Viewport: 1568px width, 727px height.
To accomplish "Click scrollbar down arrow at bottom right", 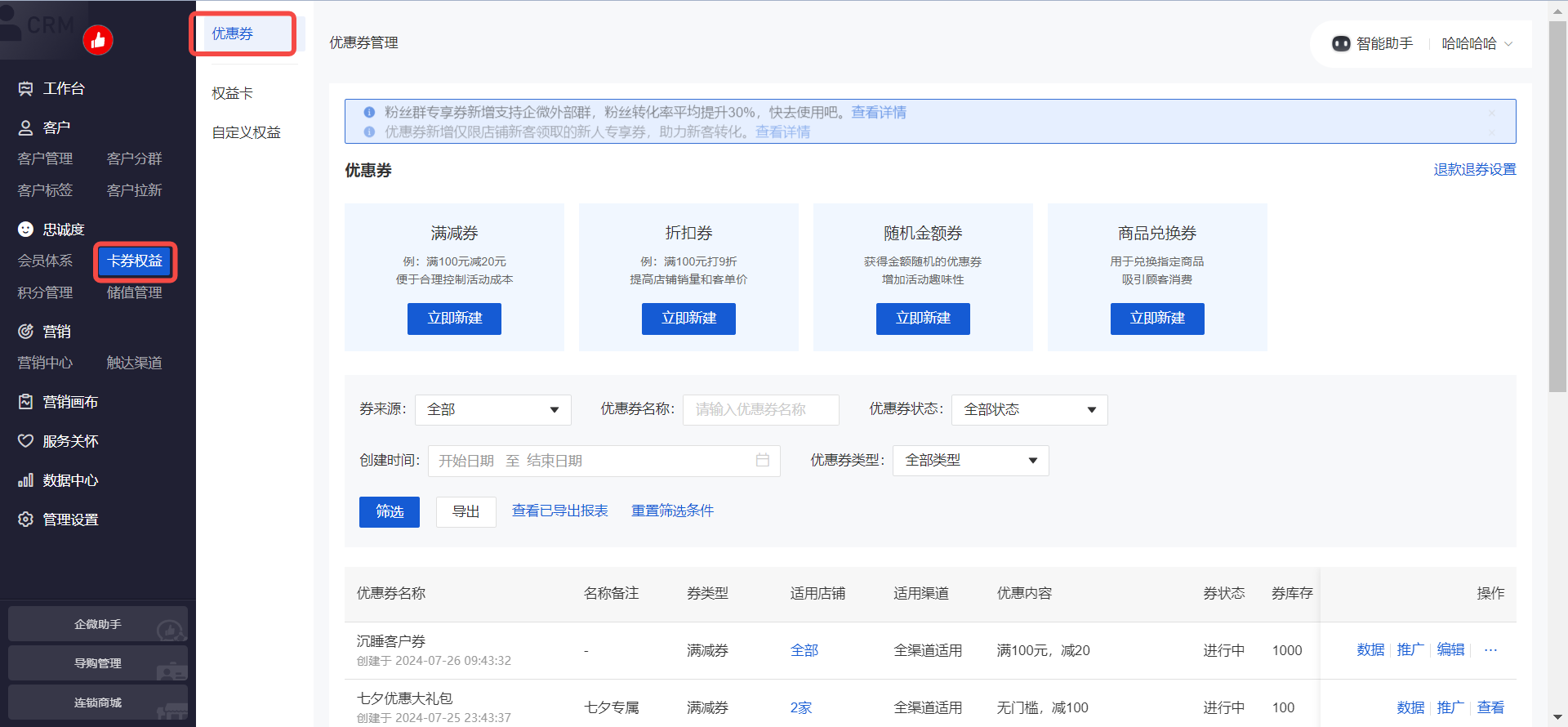I will (x=1557, y=718).
